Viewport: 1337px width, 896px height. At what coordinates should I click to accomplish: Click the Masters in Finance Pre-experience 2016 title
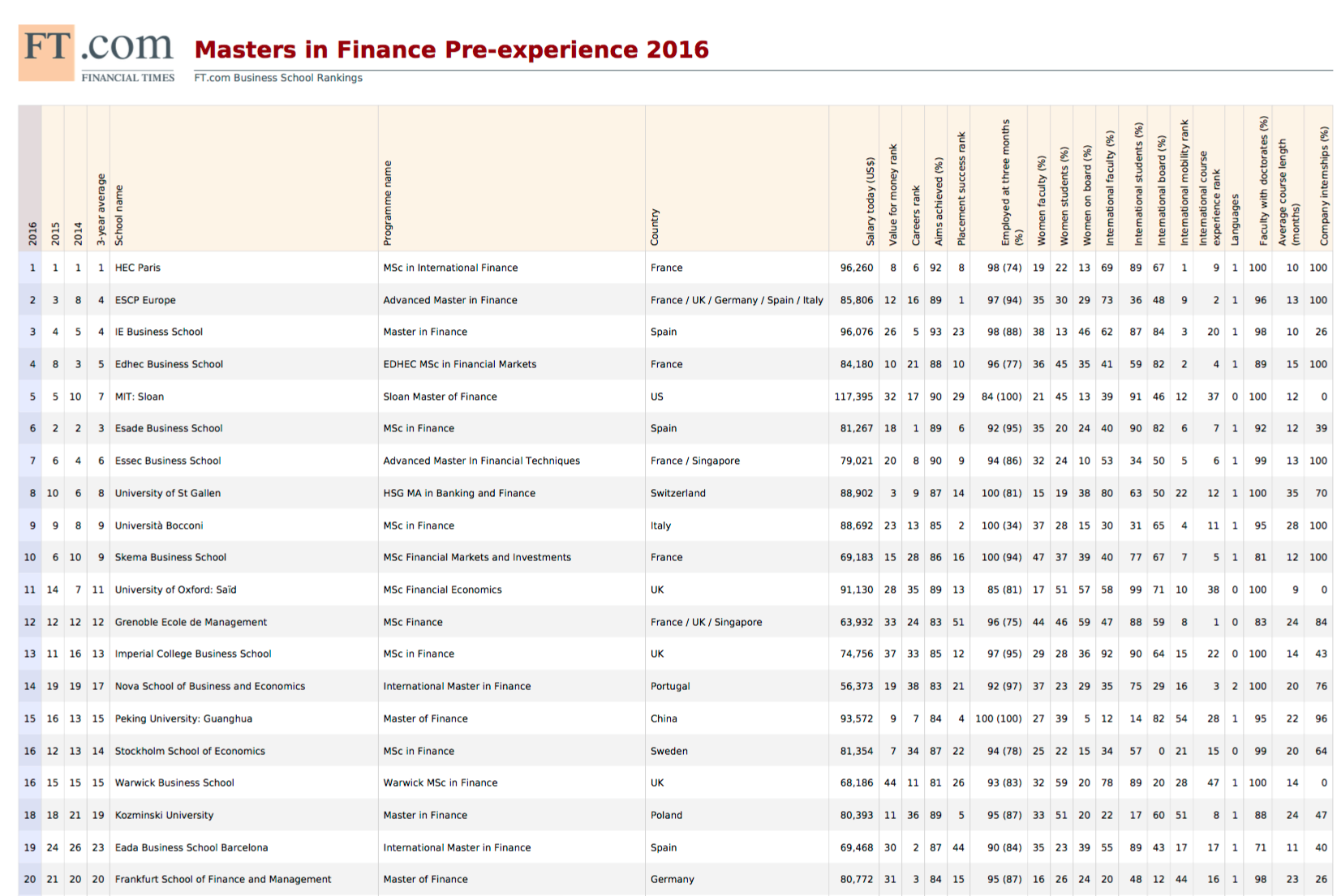pyautogui.click(x=451, y=49)
